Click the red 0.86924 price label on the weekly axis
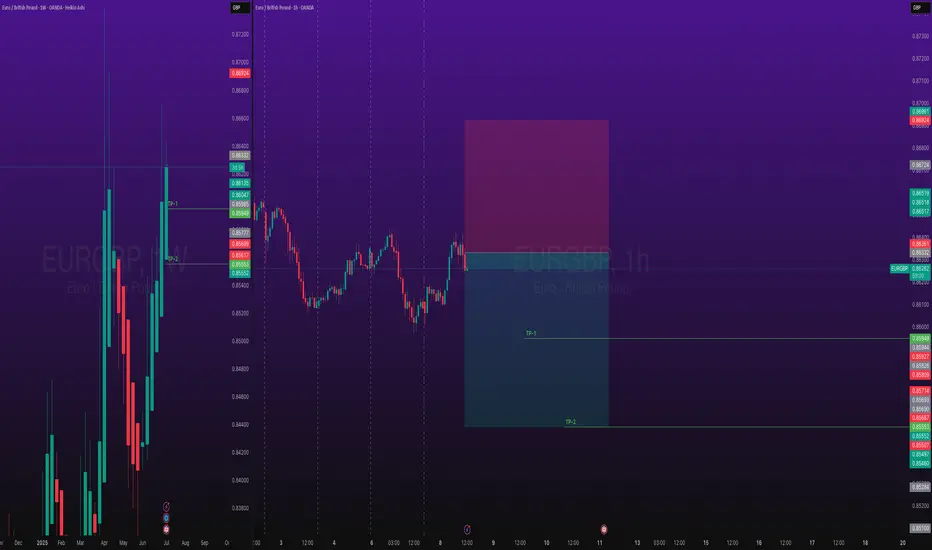 pyautogui.click(x=240, y=73)
